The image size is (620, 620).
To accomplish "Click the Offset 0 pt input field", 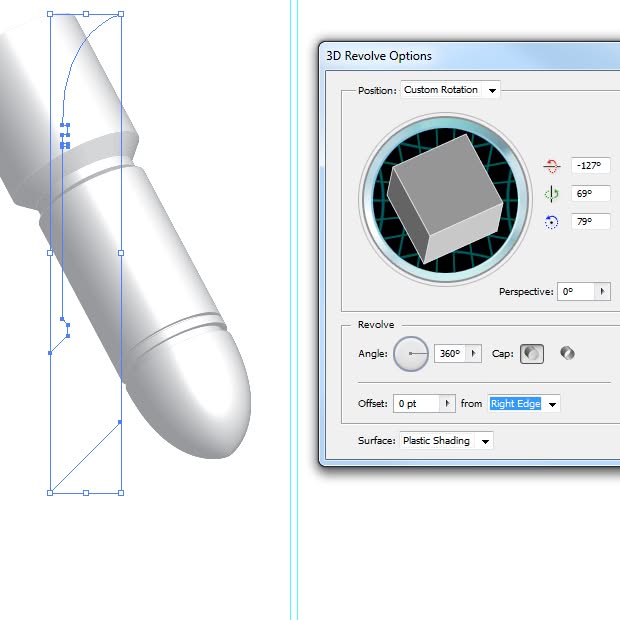I will coord(417,404).
